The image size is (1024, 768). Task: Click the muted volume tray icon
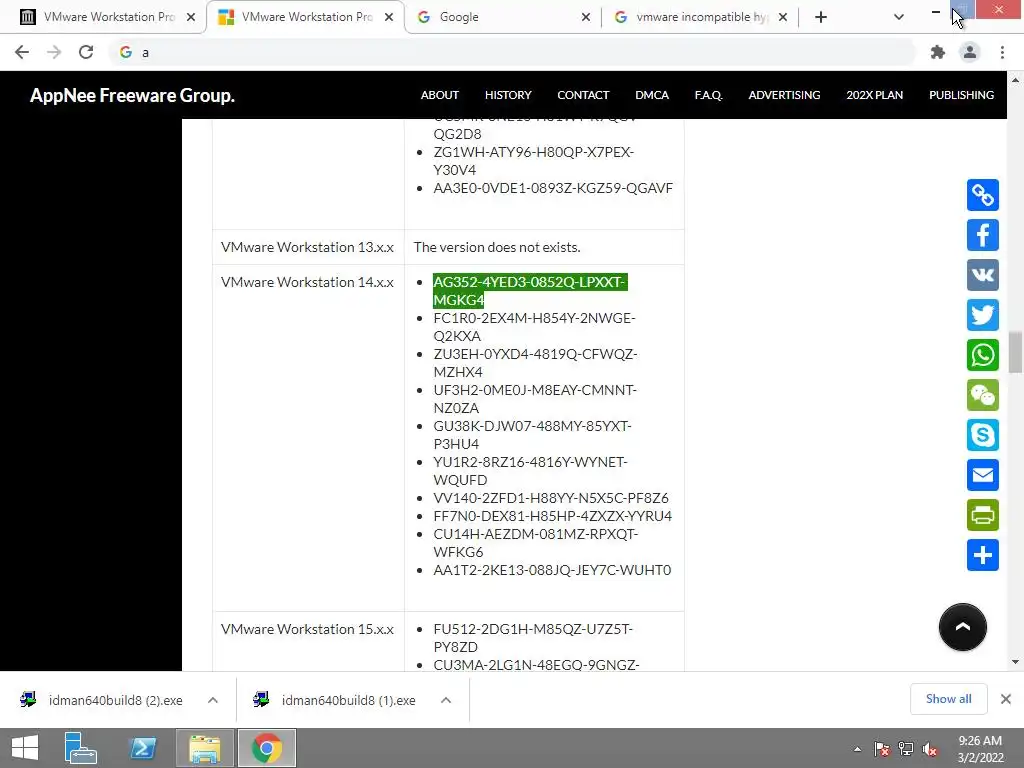[930, 749]
